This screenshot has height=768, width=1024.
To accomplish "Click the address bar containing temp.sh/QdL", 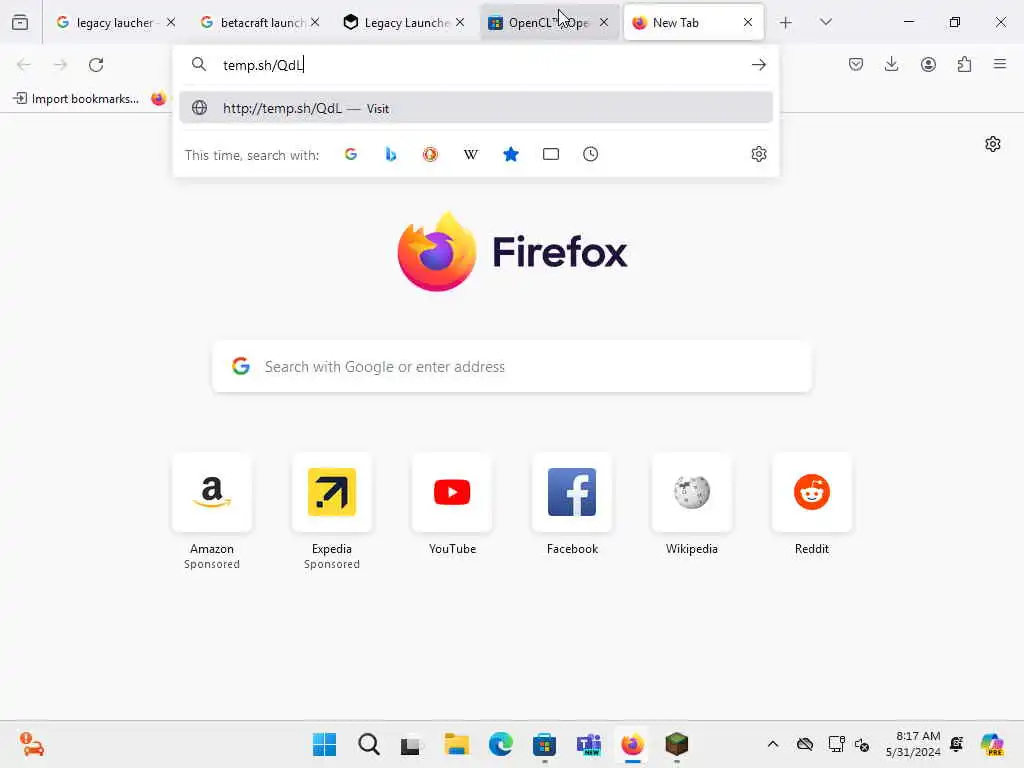I will (475, 65).
